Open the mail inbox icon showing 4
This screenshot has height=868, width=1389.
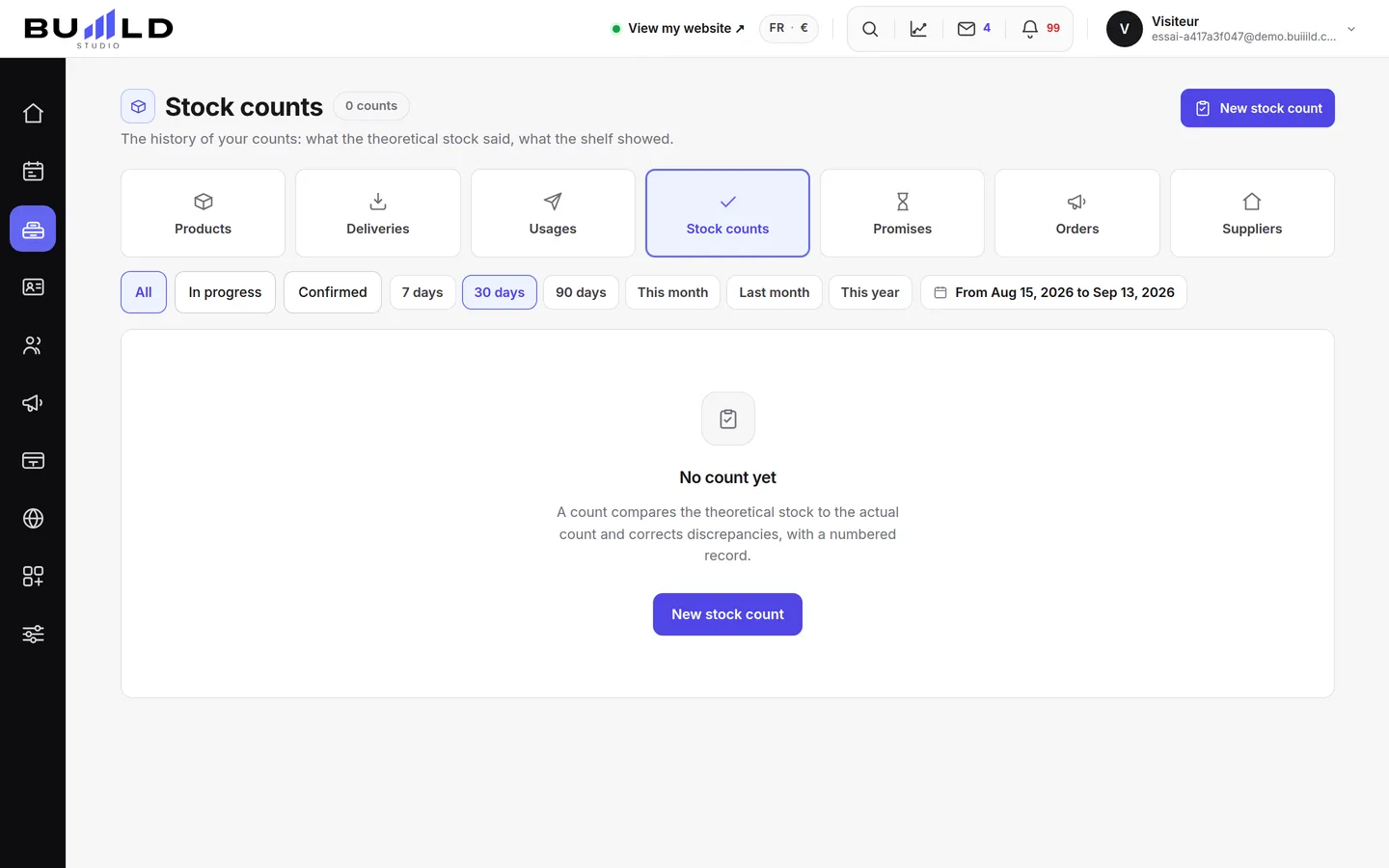click(x=973, y=29)
